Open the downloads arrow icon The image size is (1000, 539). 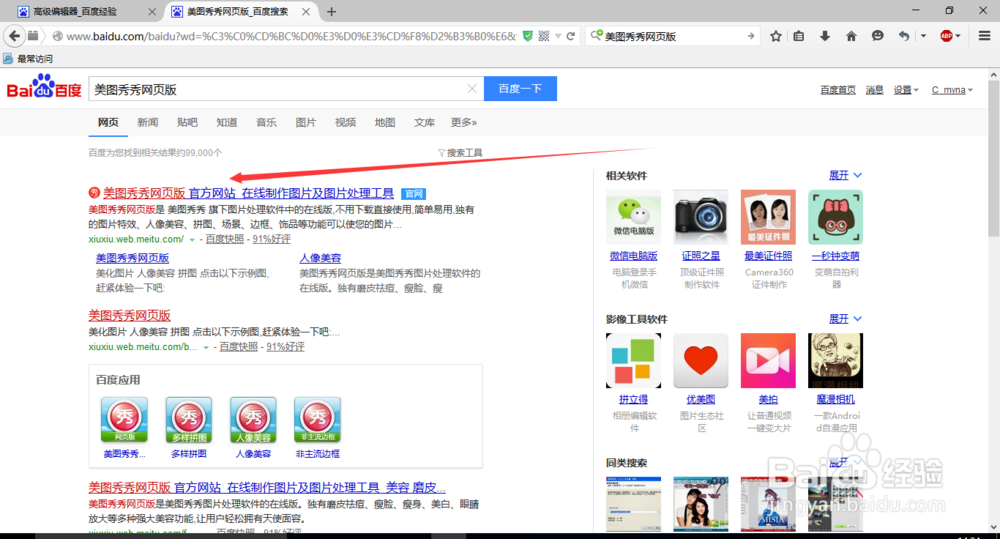[x=825, y=36]
